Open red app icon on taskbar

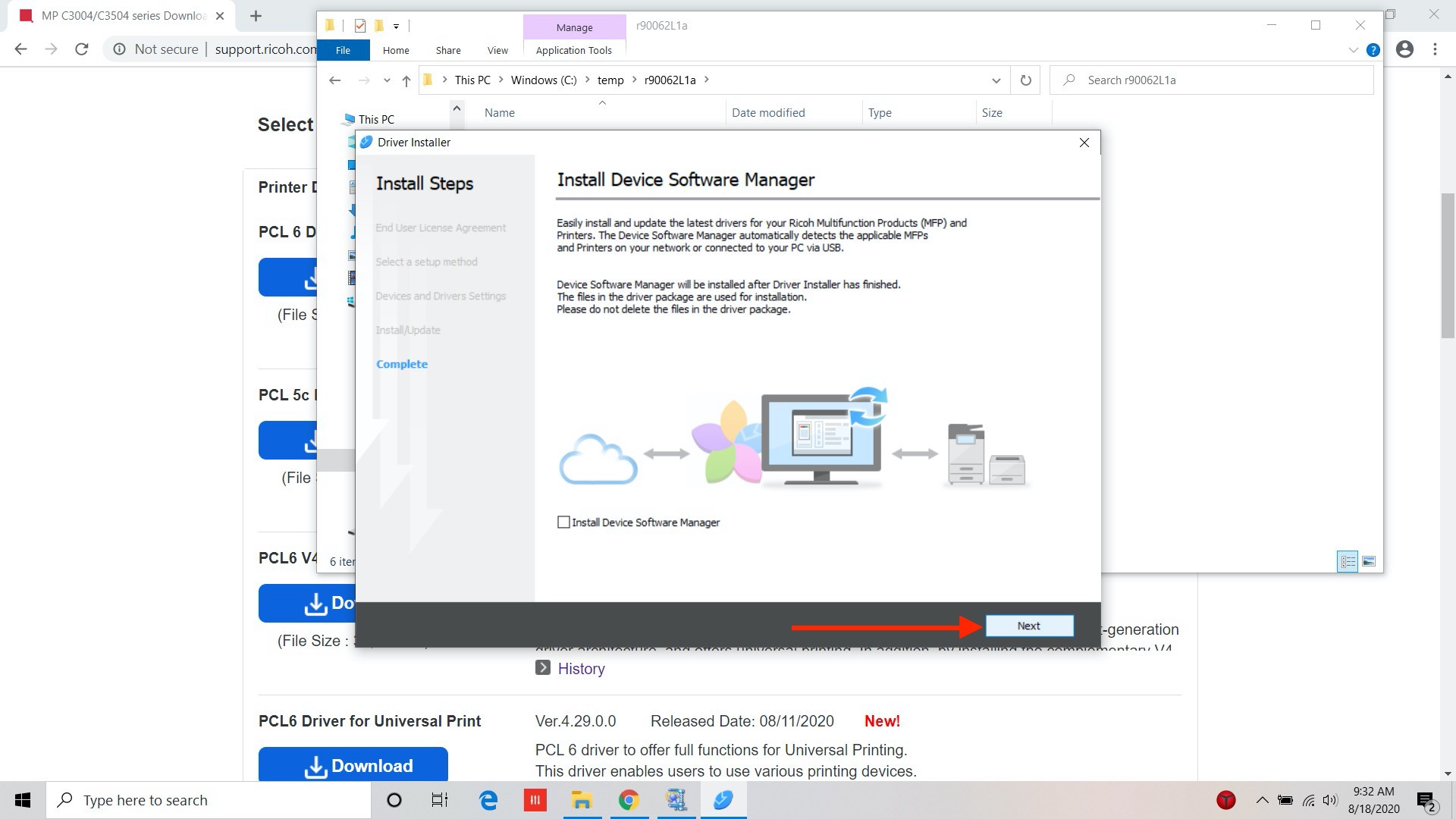(535, 800)
